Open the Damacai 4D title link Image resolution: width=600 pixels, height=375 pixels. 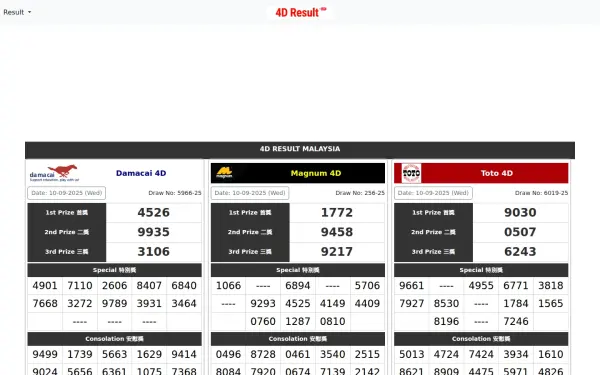pos(141,173)
